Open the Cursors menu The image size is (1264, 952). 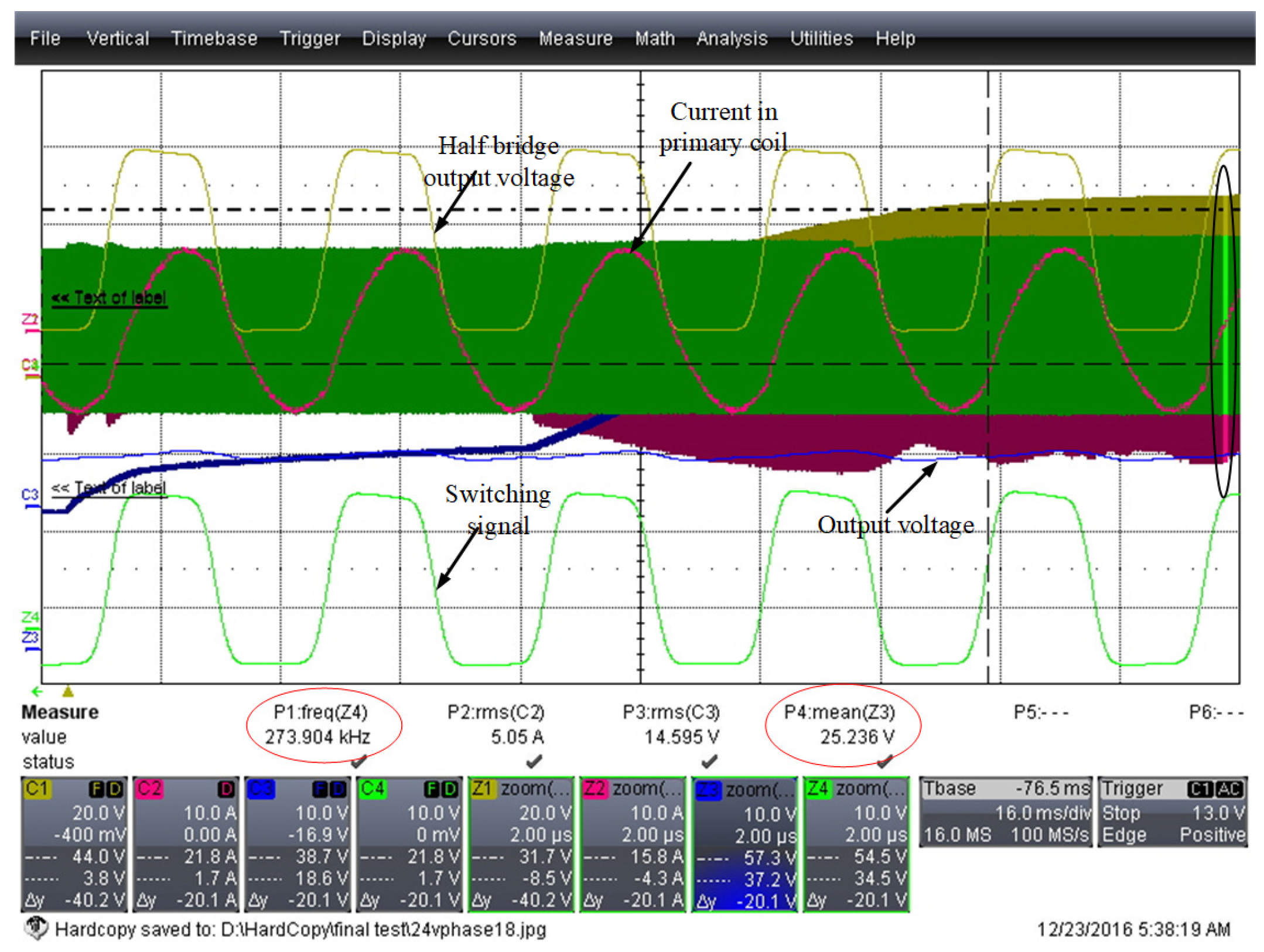pyautogui.click(x=481, y=39)
